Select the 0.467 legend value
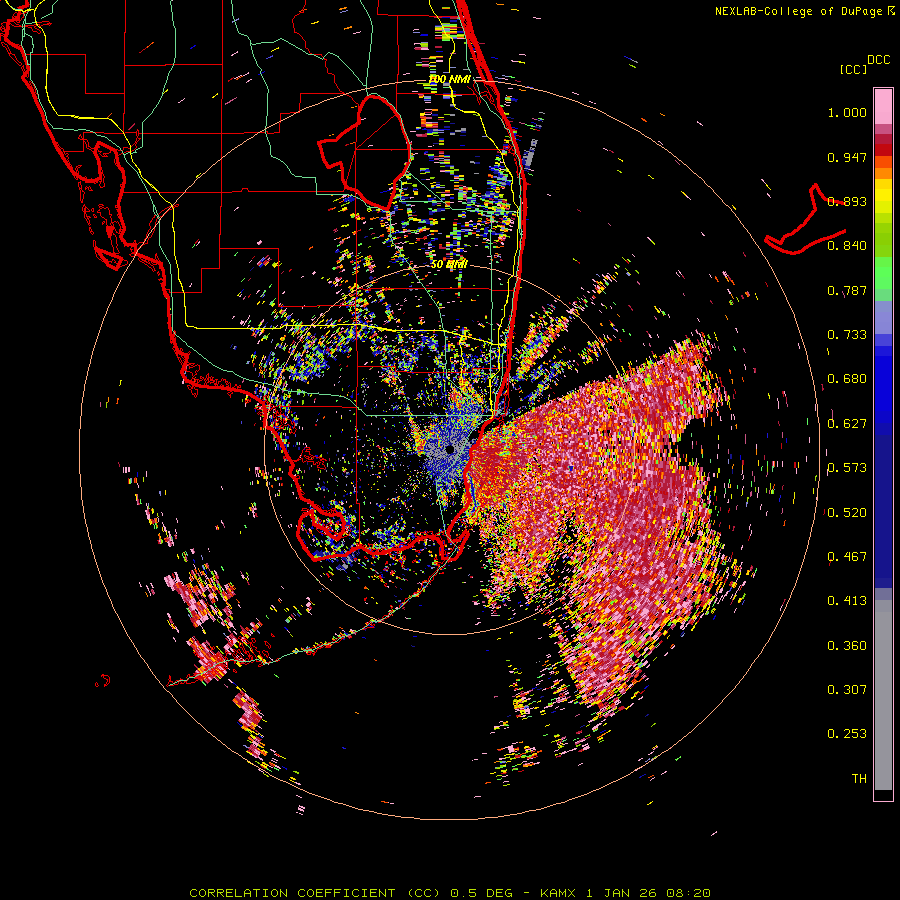900x900 pixels. [x=847, y=557]
